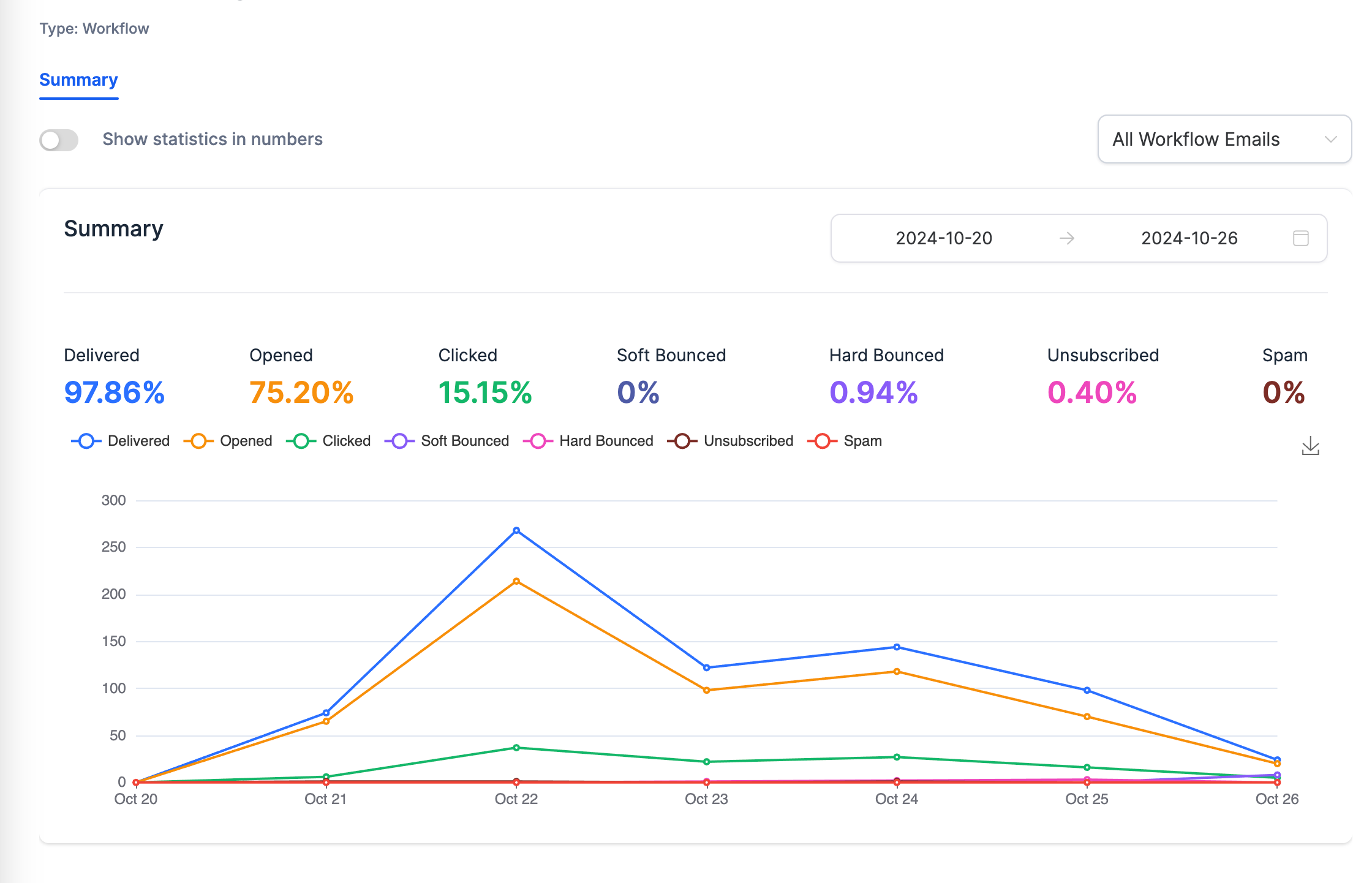Click the Hard Bounced 0.94% value
The height and width of the screenshot is (883, 1372).
tap(873, 393)
